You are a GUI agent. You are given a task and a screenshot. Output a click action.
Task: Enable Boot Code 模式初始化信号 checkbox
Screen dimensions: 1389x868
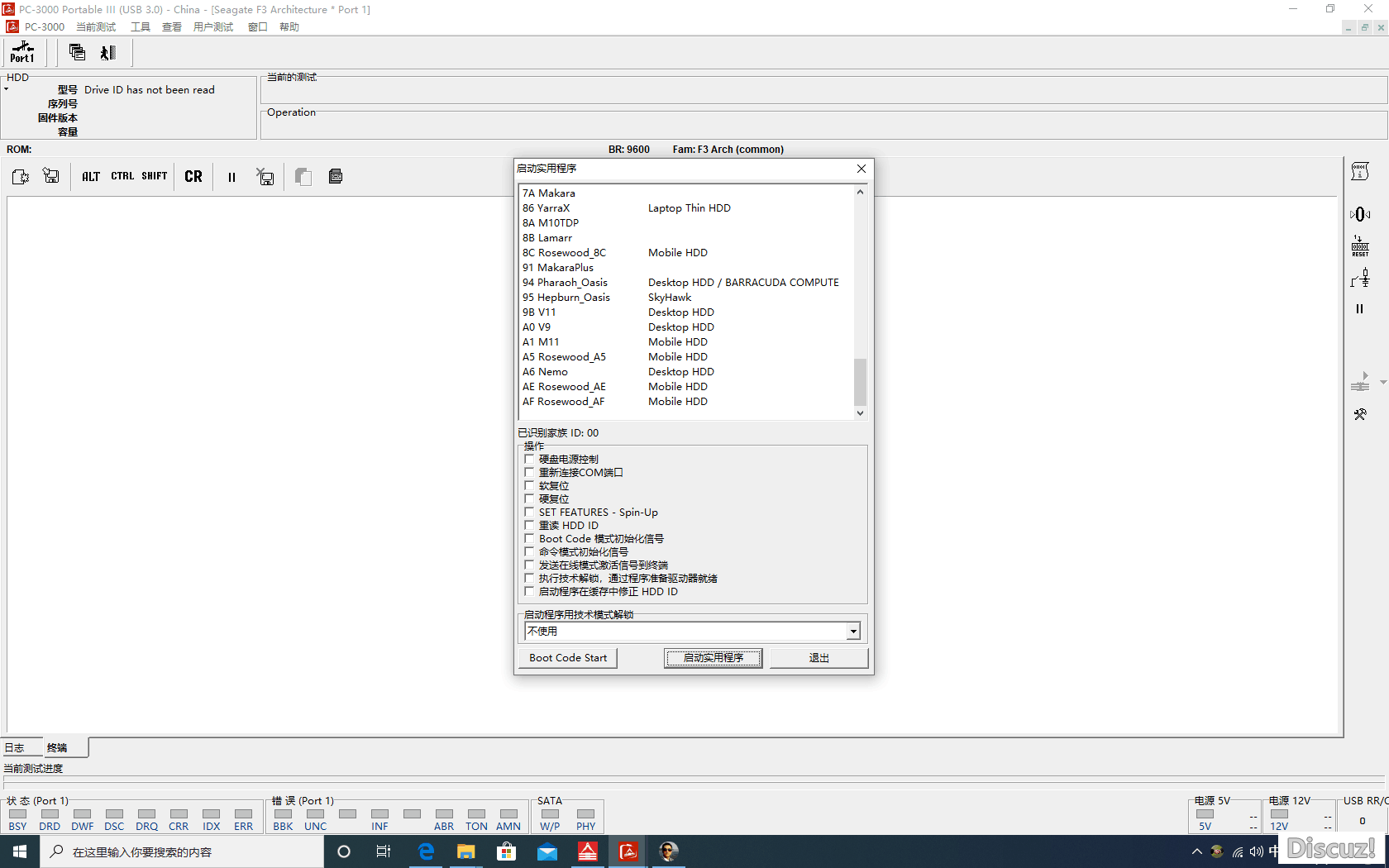click(529, 538)
